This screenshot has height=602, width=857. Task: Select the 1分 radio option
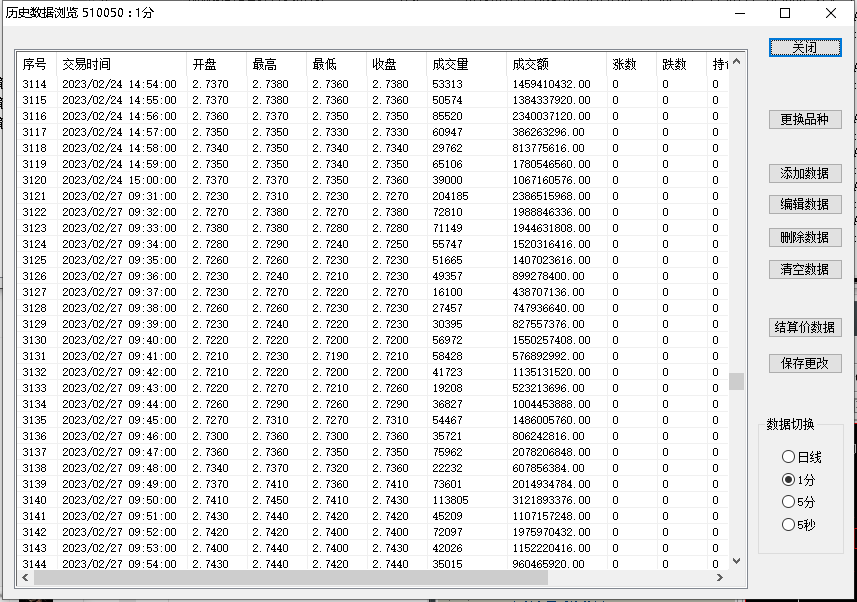coord(789,480)
